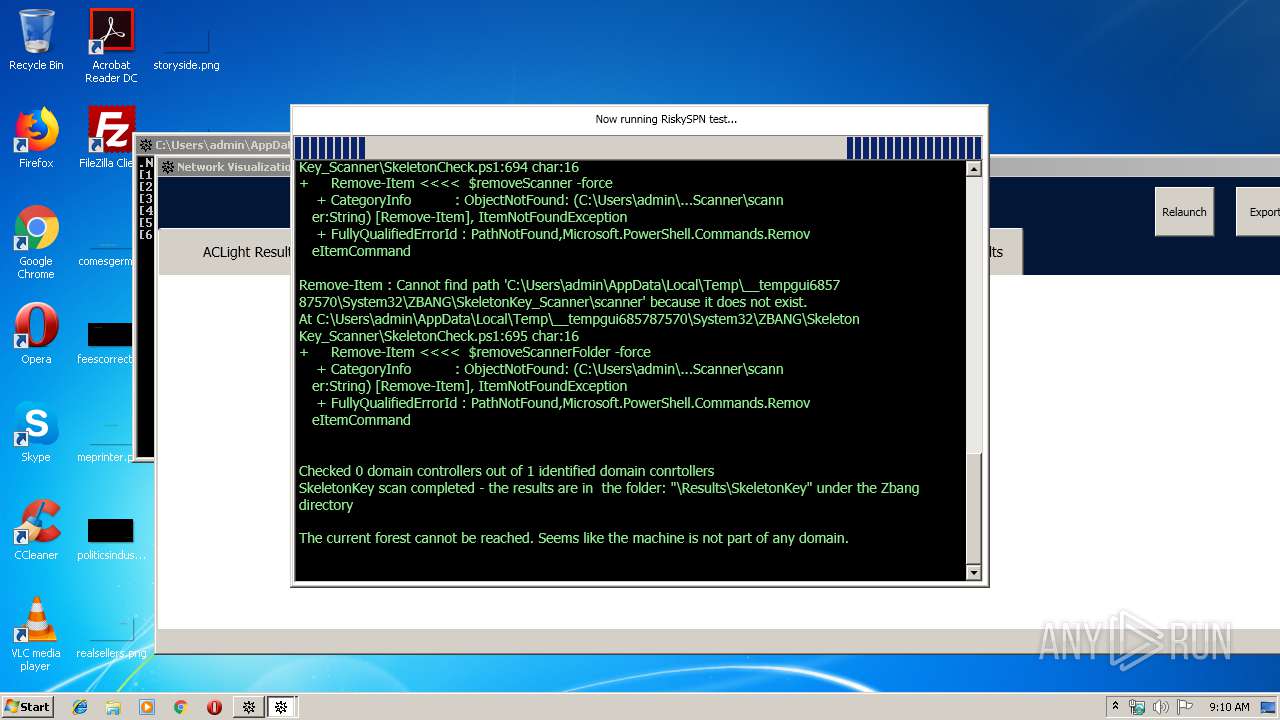Switch to second zBang taskbar window
Screen dimensions: 1280x720
pyautogui.click(x=282, y=707)
